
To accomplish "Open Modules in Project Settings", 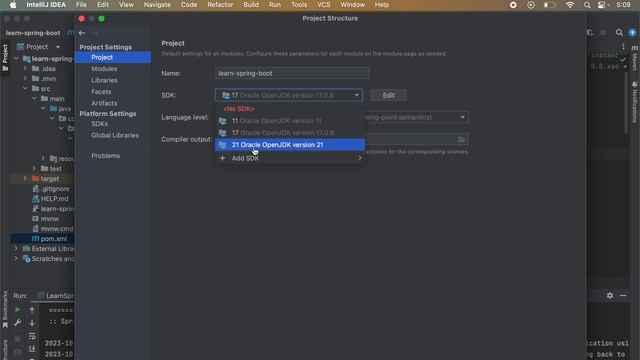I will click(x=104, y=69).
